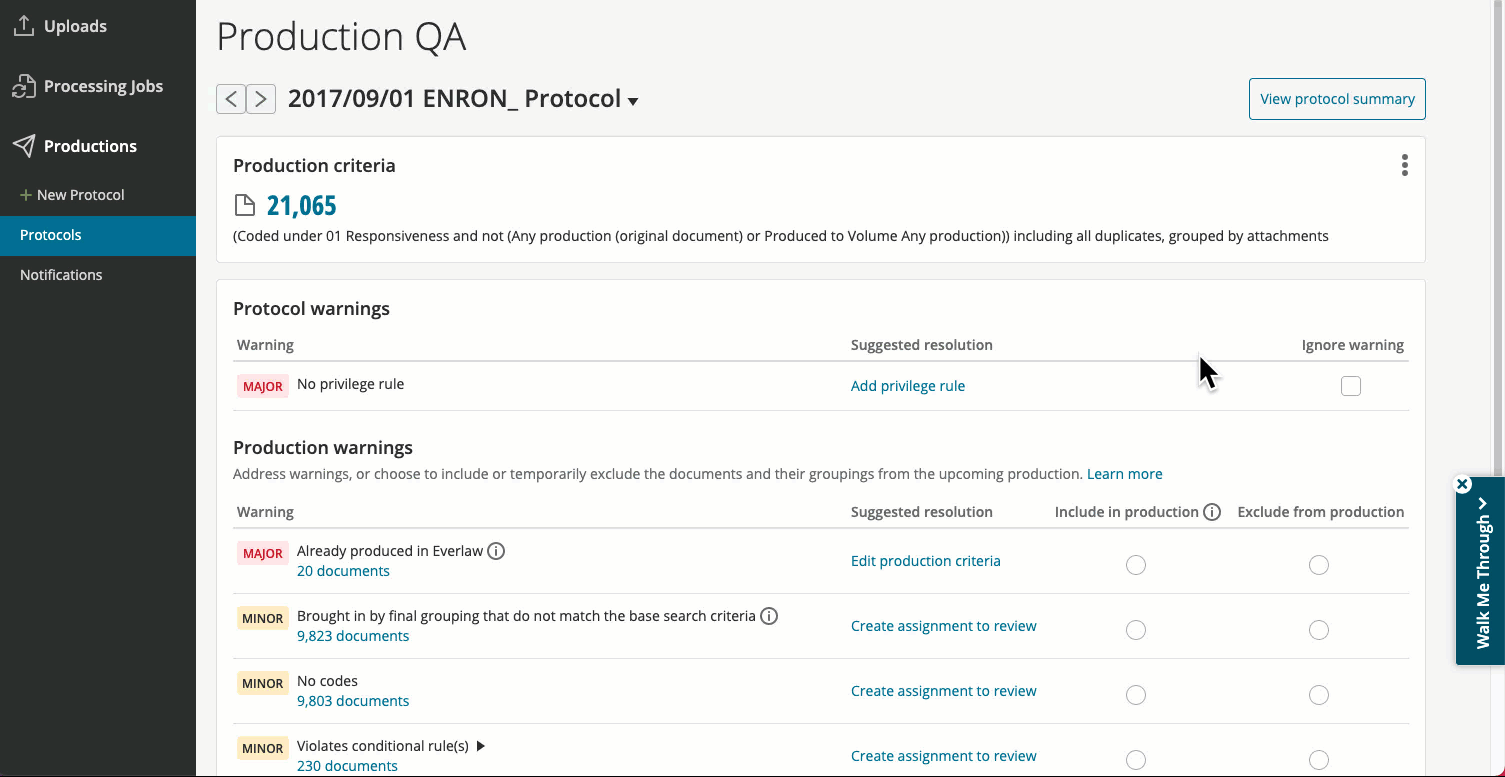Select Include in production for Already produced
1505x777 pixels.
coord(1136,565)
